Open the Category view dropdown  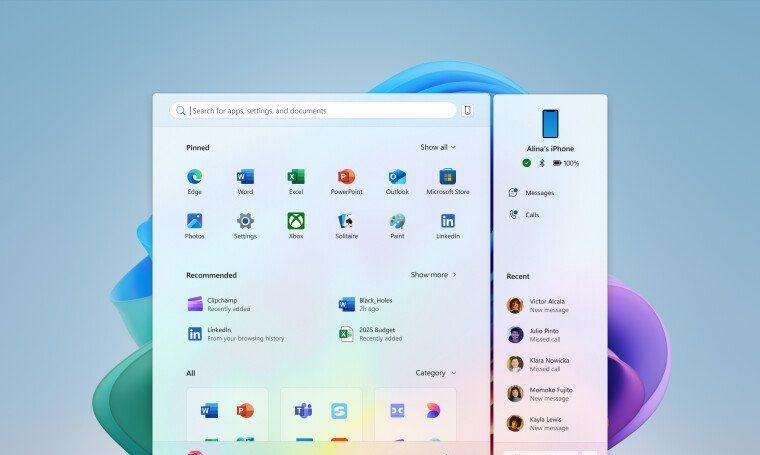(x=436, y=373)
